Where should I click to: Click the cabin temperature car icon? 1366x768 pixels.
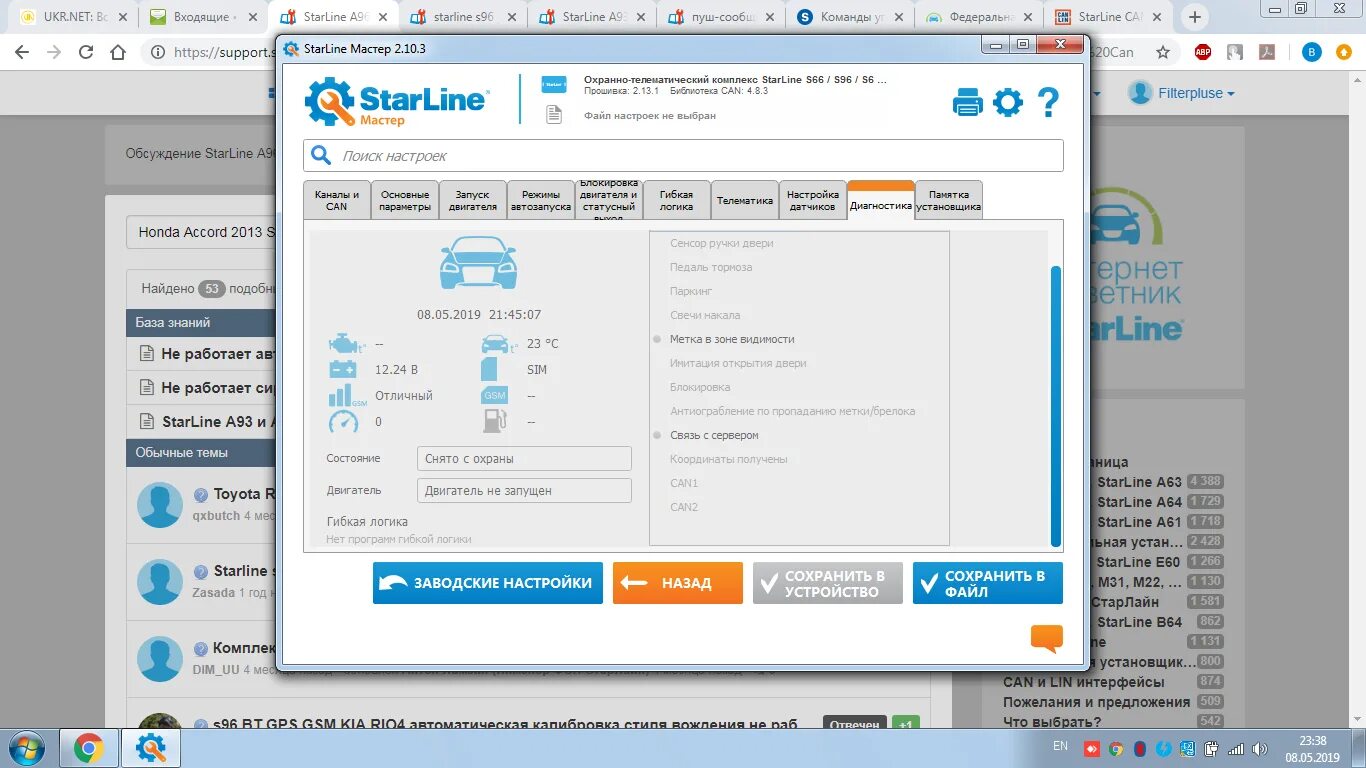point(499,344)
